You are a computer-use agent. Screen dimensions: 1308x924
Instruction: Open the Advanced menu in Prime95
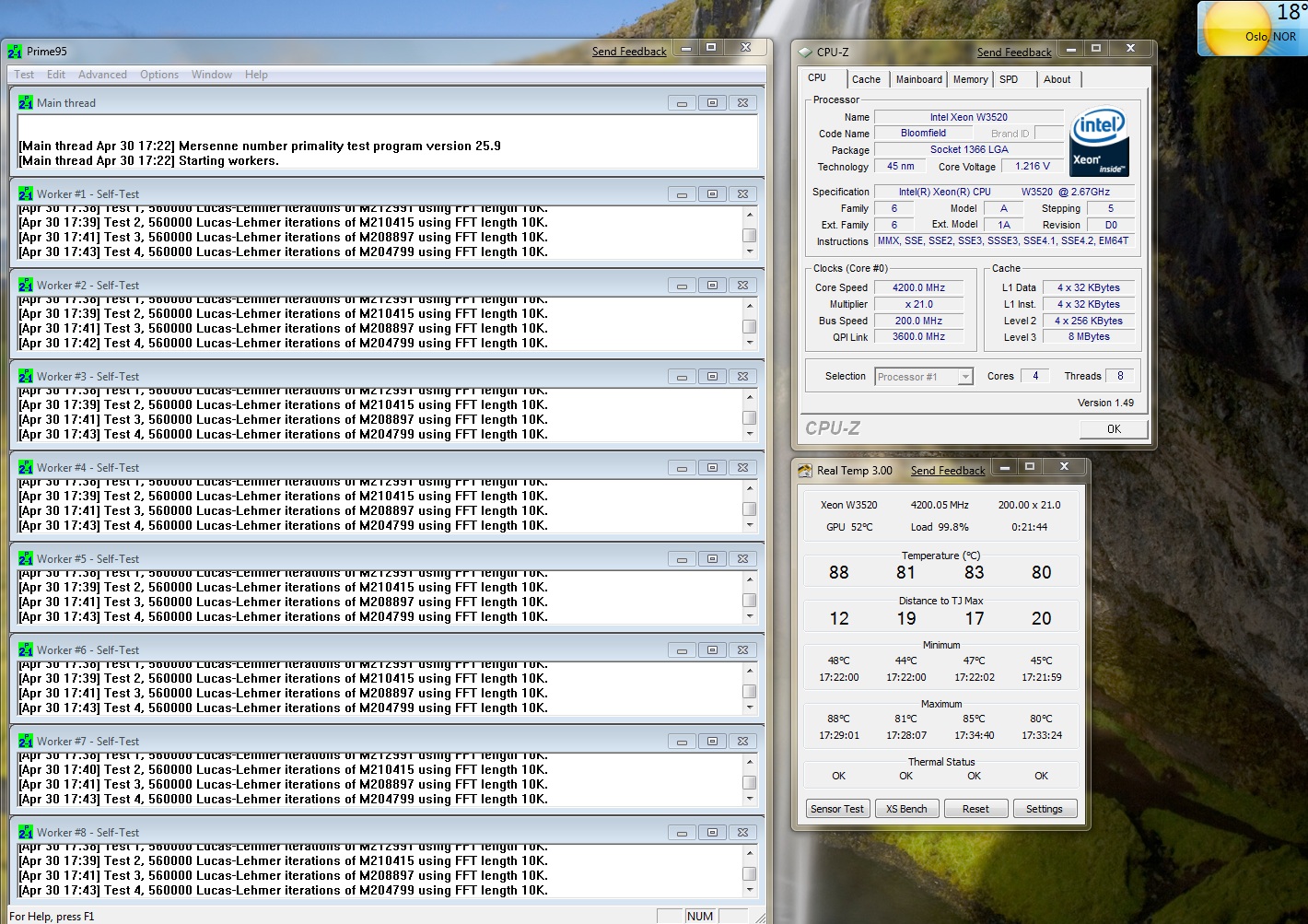pos(102,75)
